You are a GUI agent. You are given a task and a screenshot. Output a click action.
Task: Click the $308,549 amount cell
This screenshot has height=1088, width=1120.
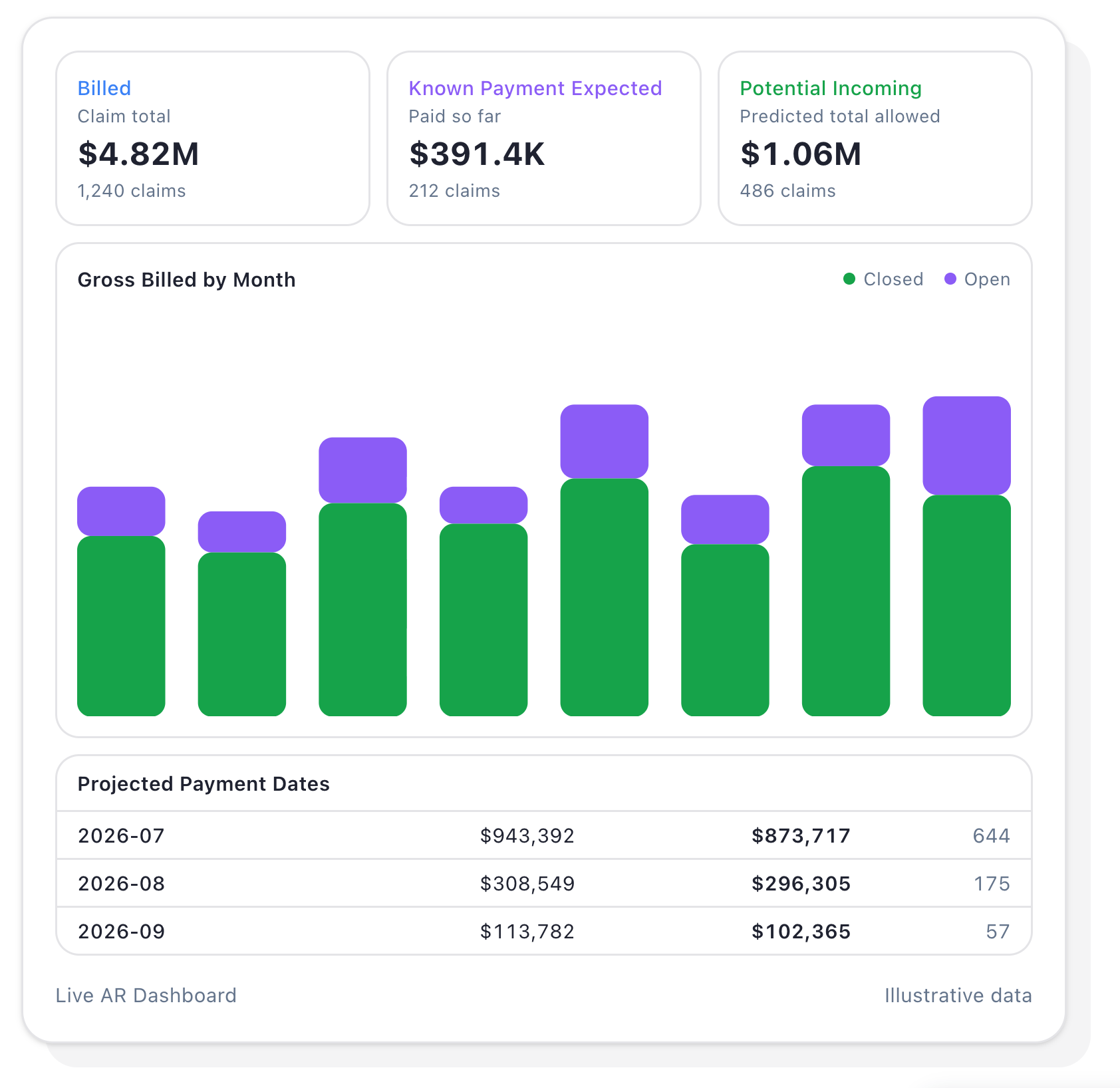pos(527,884)
